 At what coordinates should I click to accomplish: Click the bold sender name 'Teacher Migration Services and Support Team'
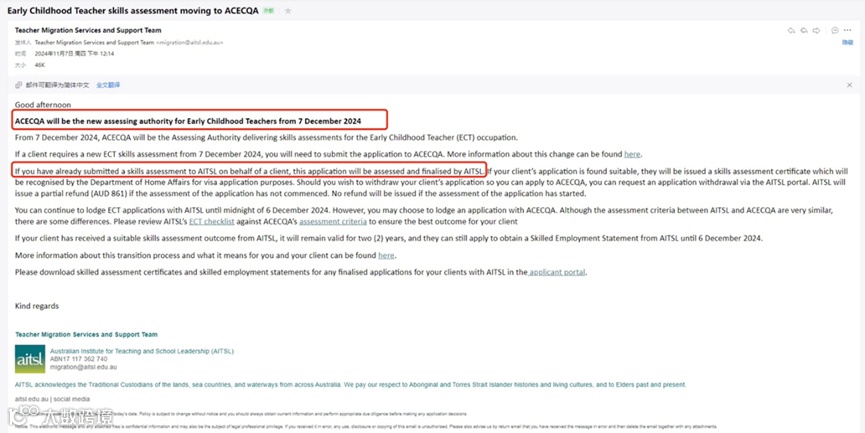pyautogui.click(x=88, y=30)
